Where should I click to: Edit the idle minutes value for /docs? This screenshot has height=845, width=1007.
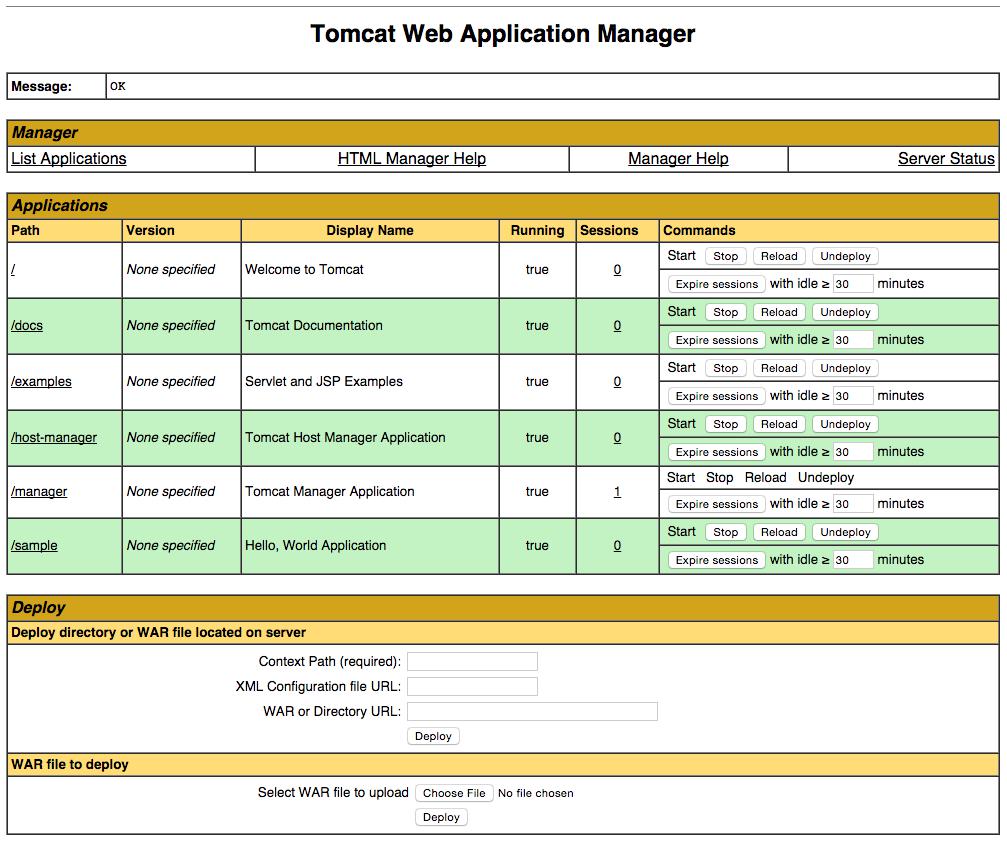(x=853, y=339)
